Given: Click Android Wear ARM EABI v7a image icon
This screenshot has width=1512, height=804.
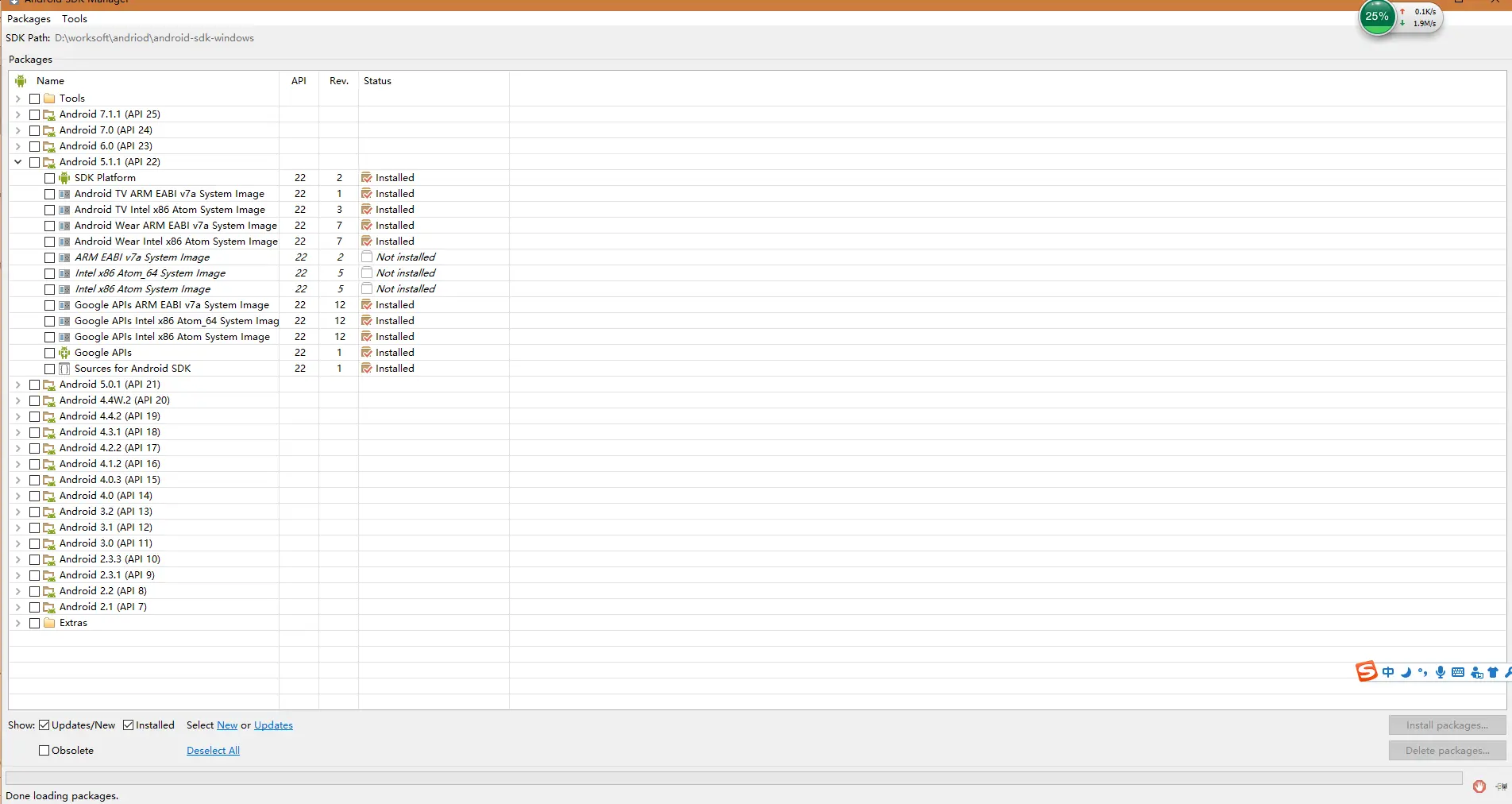Looking at the screenshot, I should (64, 226).
